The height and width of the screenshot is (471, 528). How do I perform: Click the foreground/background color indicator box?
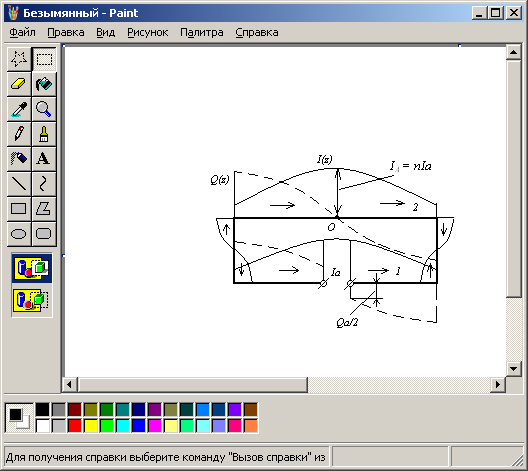click(19, 418)
